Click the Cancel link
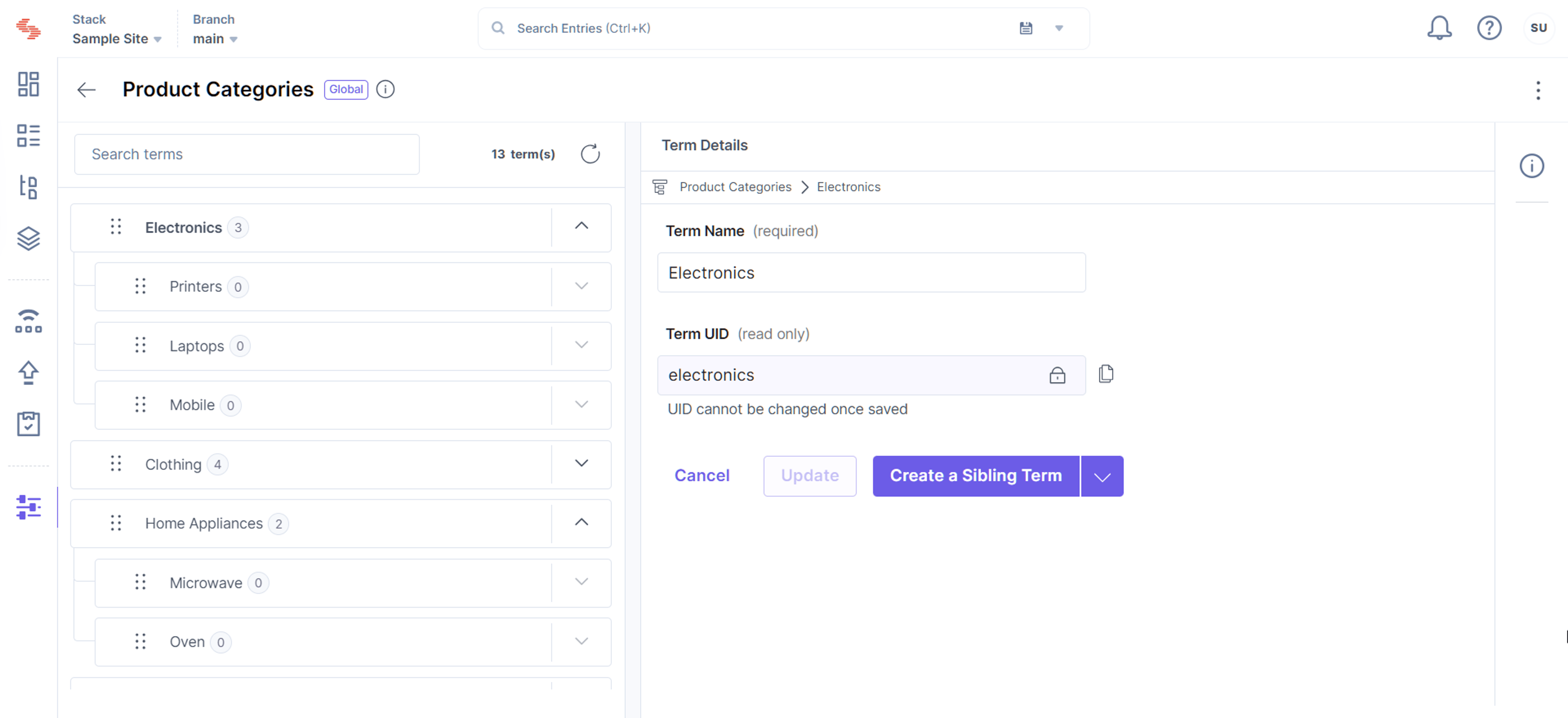Viewport: 1568px width, 718px height. click(702, 476)
